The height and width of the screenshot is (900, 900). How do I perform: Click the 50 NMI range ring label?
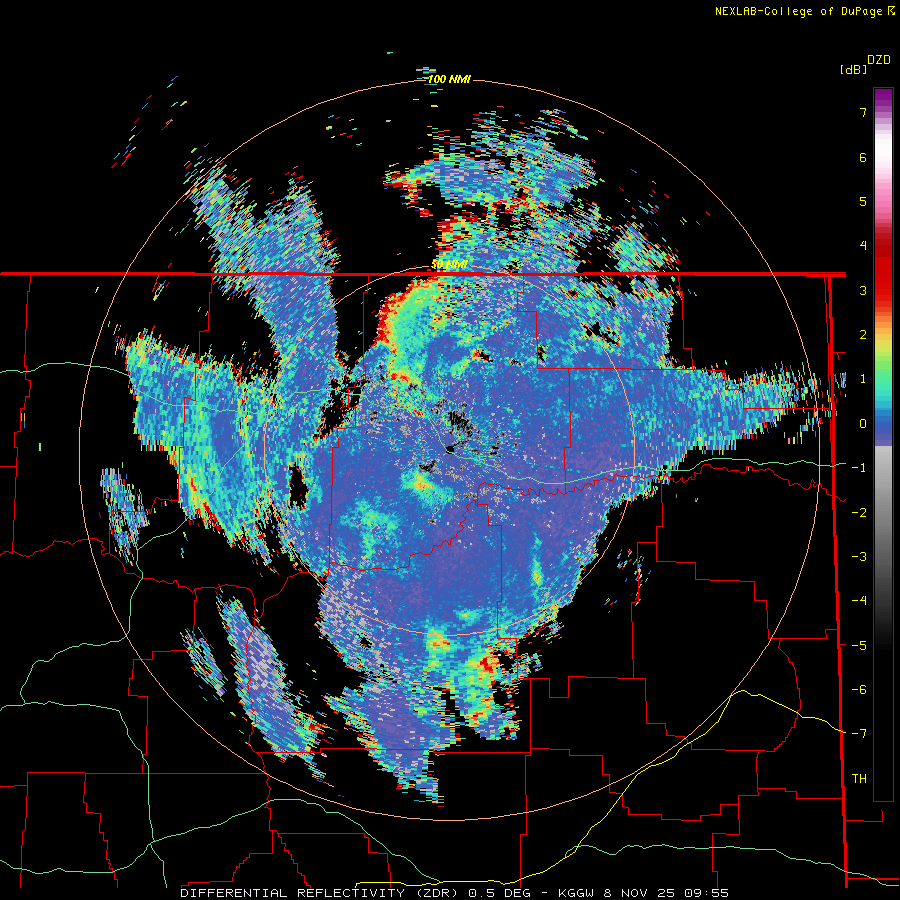tap(449, 265)
